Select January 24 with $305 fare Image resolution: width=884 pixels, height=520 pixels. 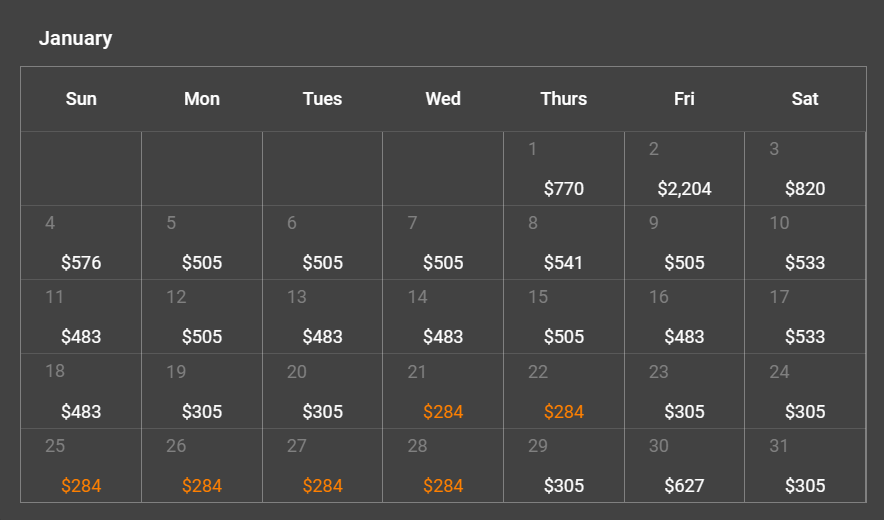tap(805, 392)
